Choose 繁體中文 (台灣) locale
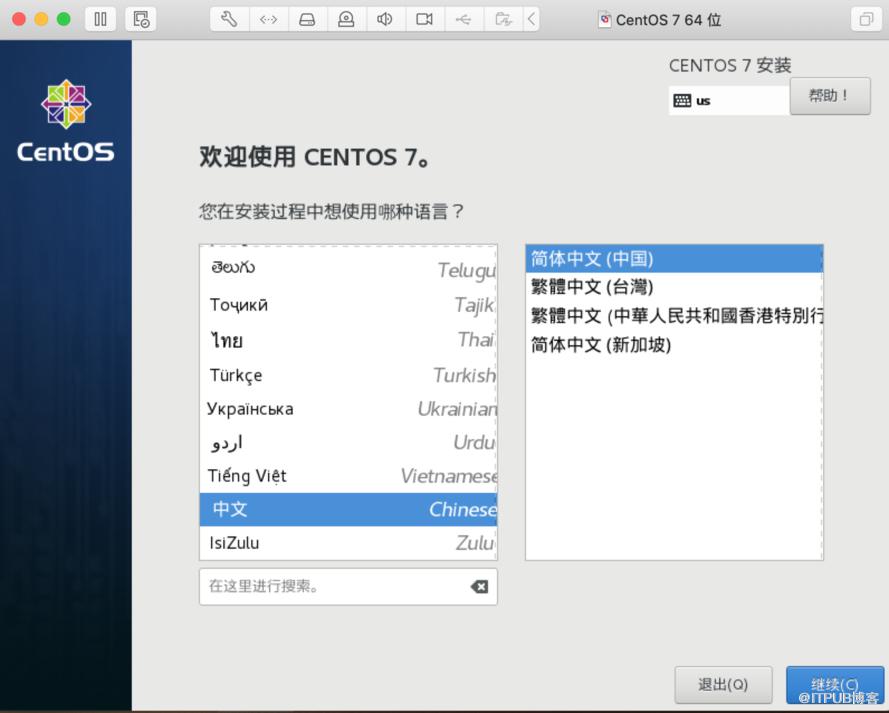Screen dimensions: 889x713 point(674,287)
